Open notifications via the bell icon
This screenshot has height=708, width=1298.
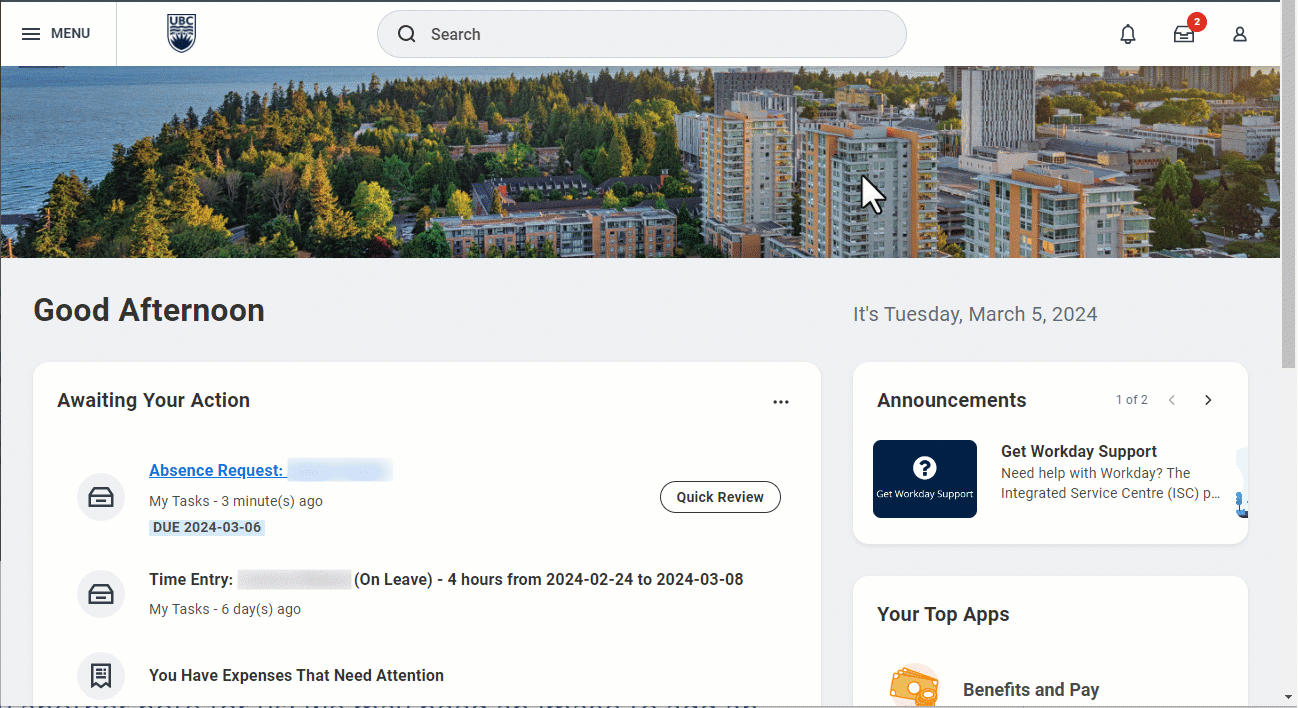[x=1127, y=34]
